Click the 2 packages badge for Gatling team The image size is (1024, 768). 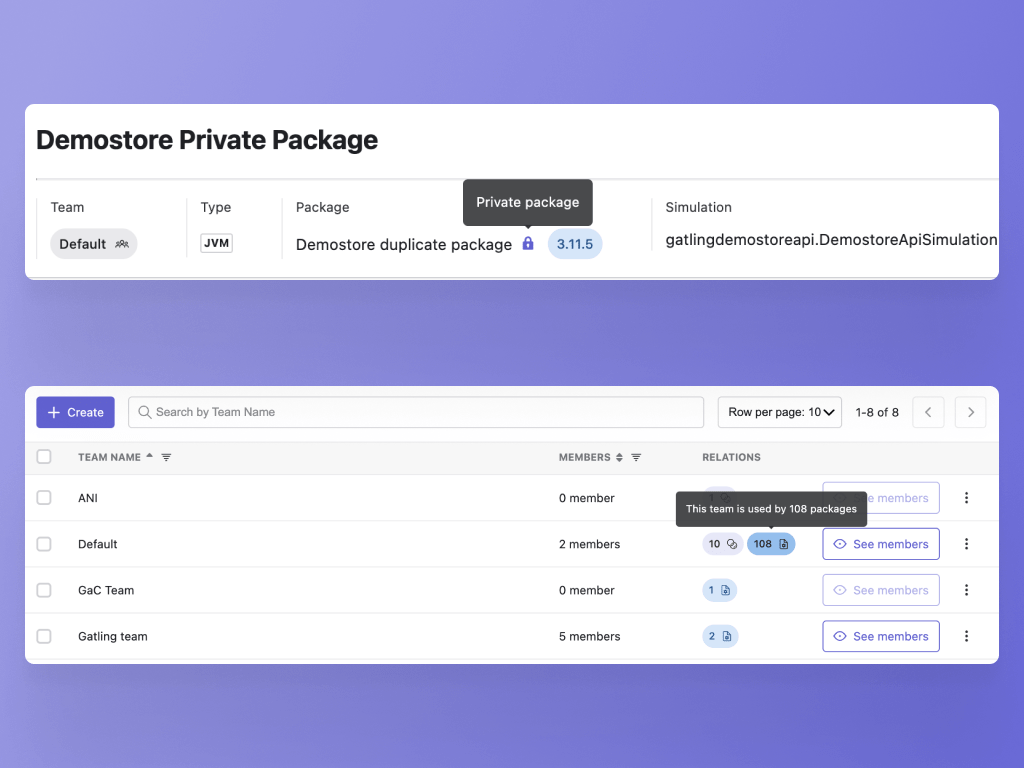pyautogui.click(x=720, y=636)
